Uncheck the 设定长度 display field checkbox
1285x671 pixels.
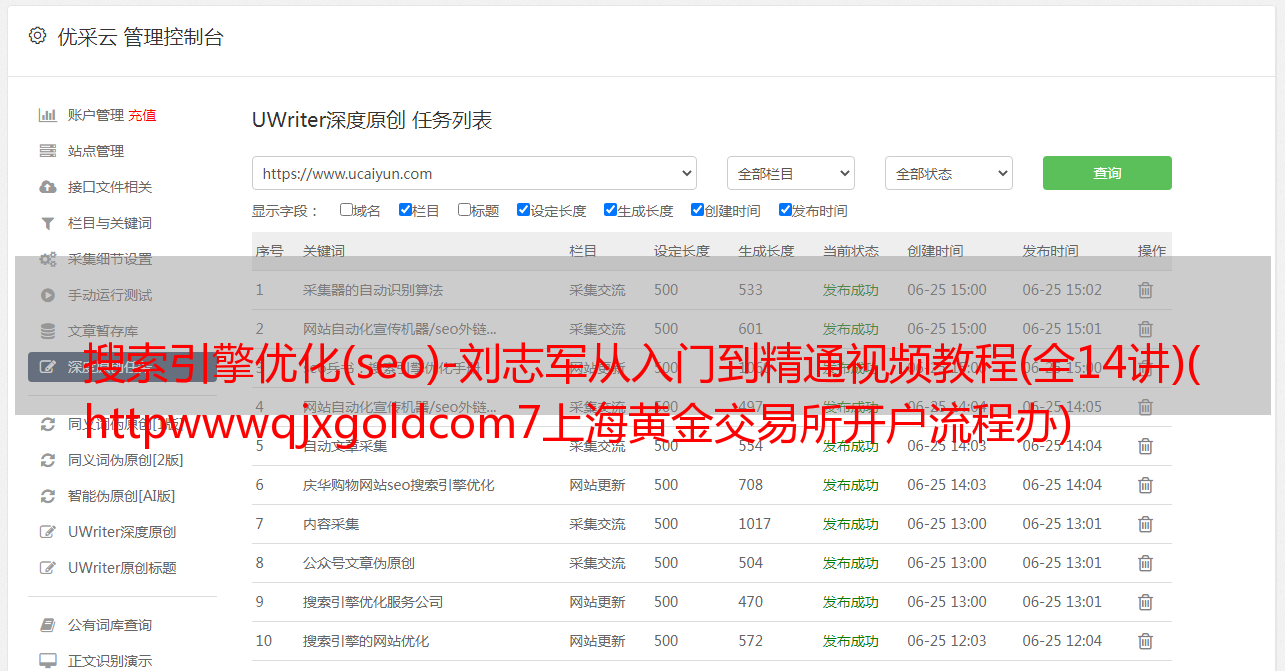(x=523, y=210)
